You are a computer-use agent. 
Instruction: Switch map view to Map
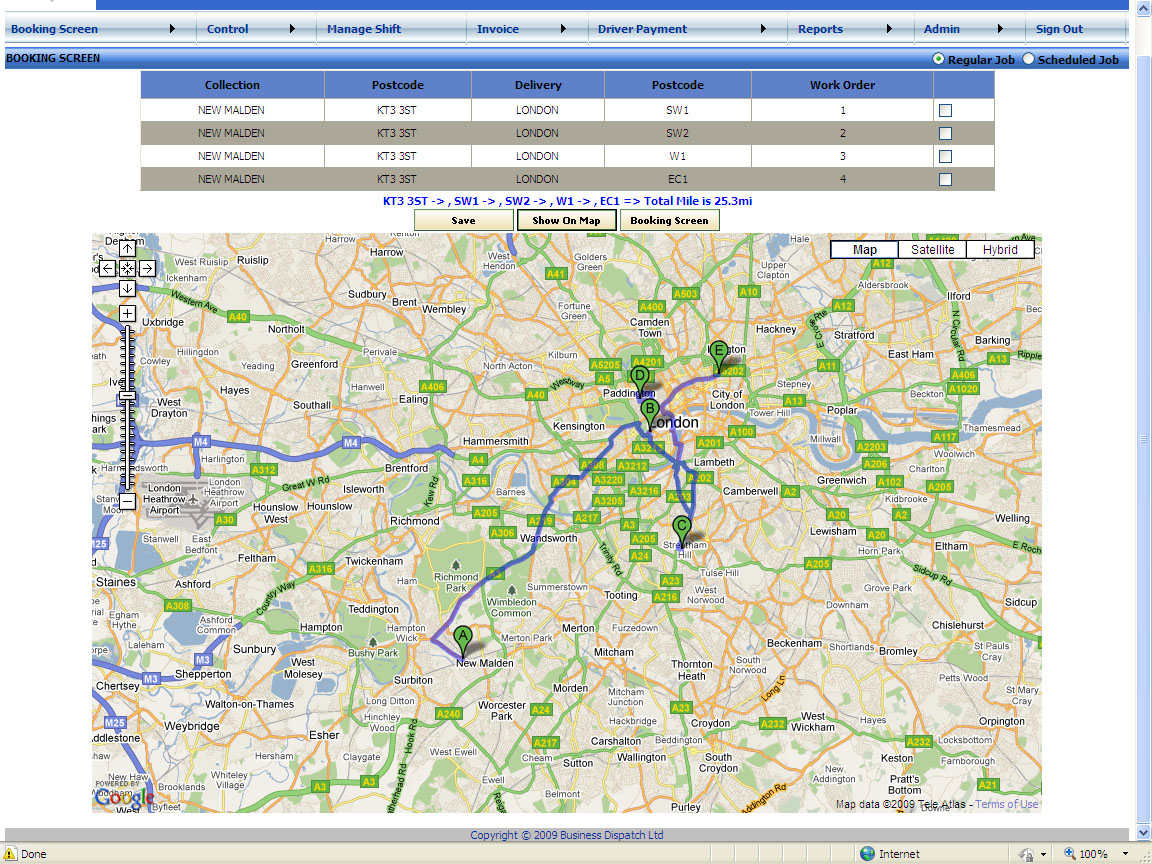point(865,250)
